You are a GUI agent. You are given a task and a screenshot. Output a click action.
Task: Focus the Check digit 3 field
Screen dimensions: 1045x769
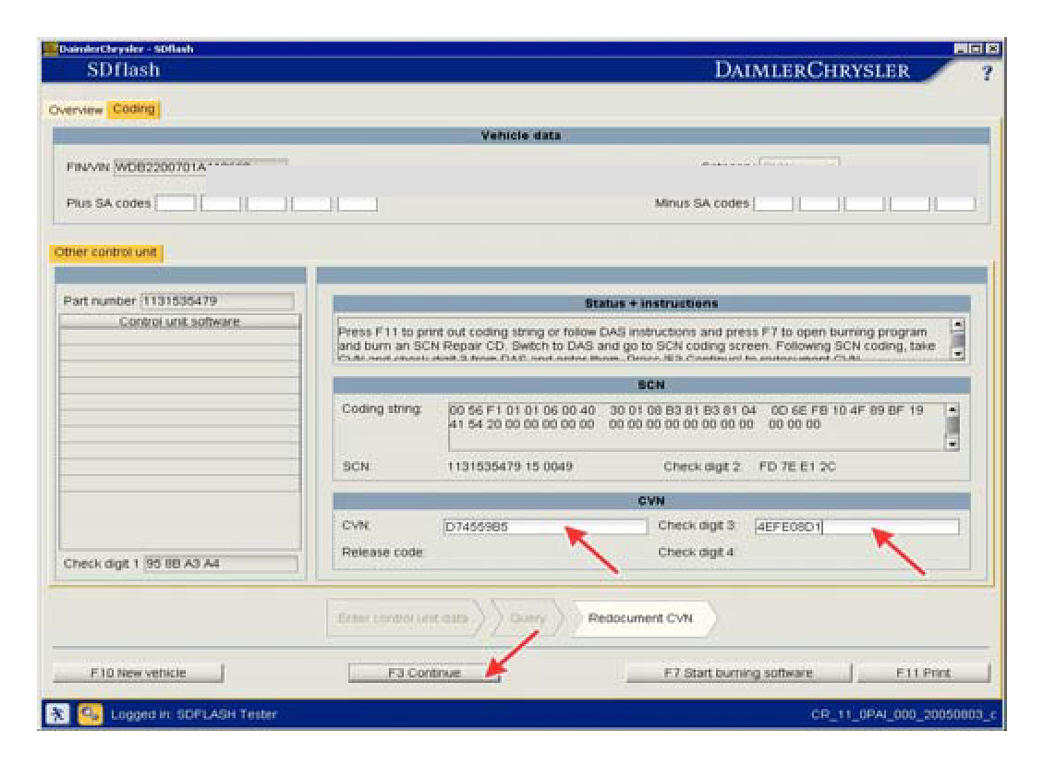(x=856, y=527)
